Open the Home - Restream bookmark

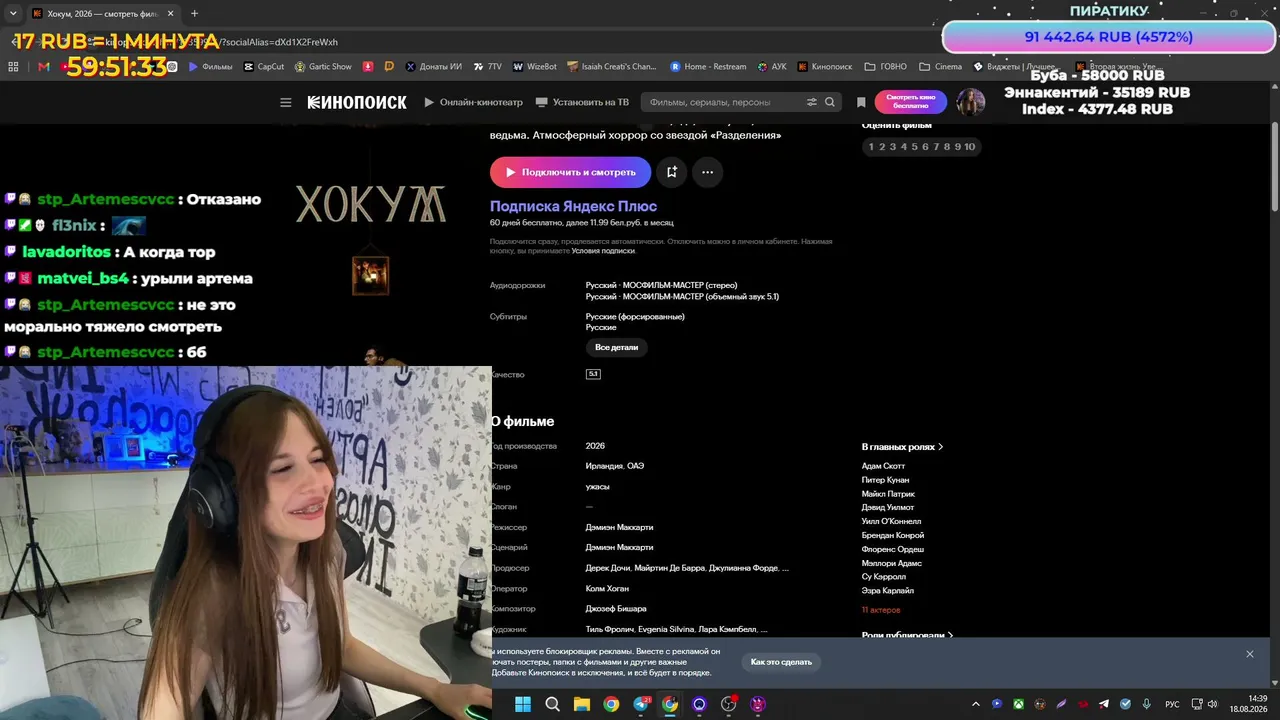tap(708, 67)
